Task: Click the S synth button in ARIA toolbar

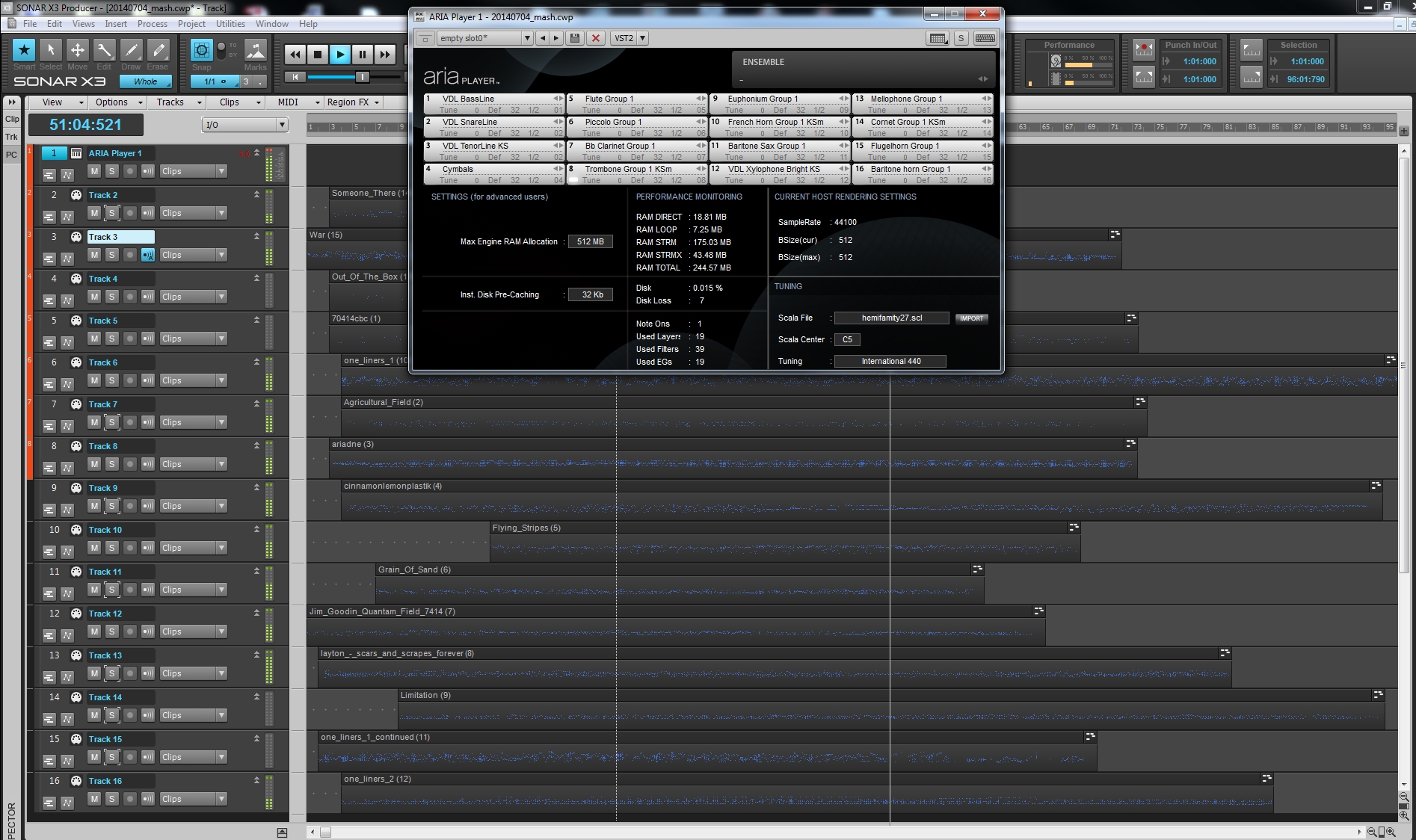Action: tap(961, 38)
